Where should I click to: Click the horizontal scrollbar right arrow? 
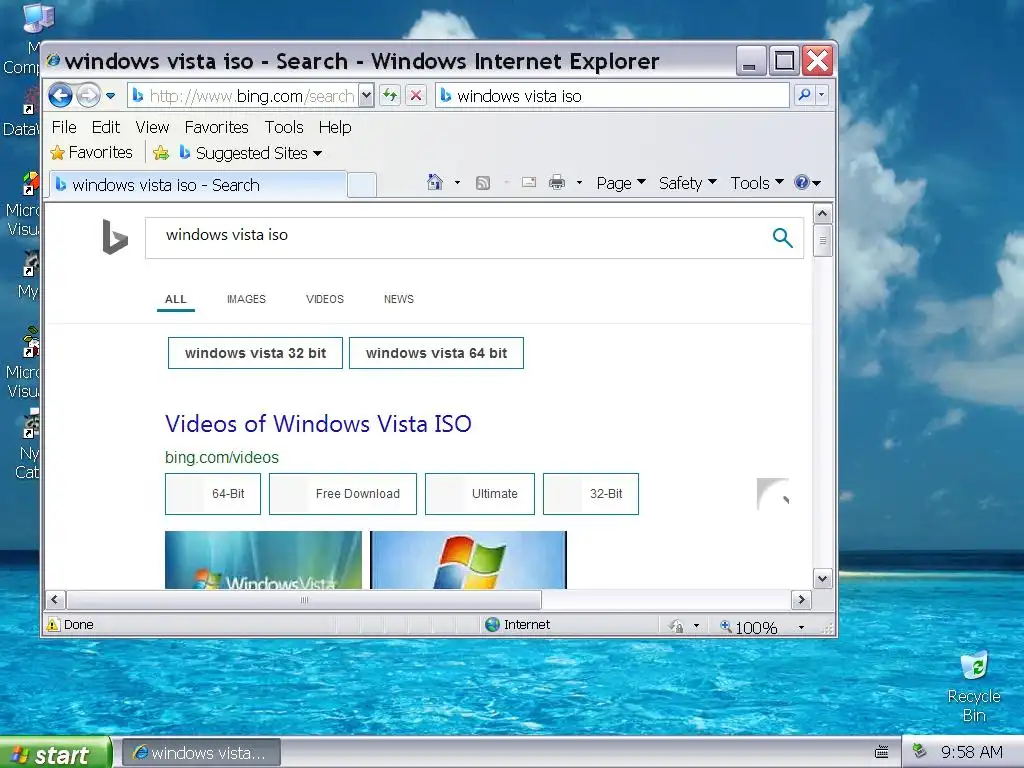[x=801, y=600]
